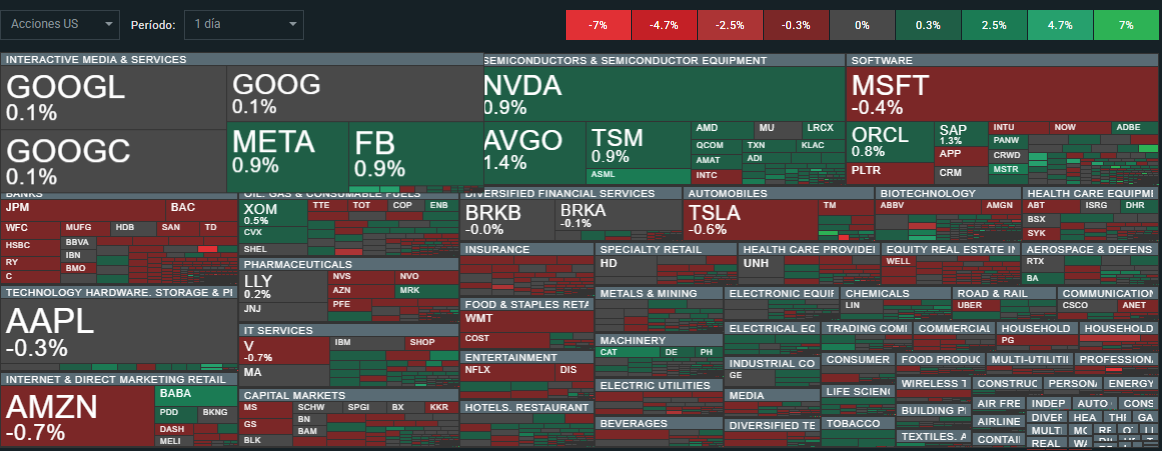1162x451 pixels.
Task: Select the -0.3% legend swatch
Action: (x=796, y=24)
